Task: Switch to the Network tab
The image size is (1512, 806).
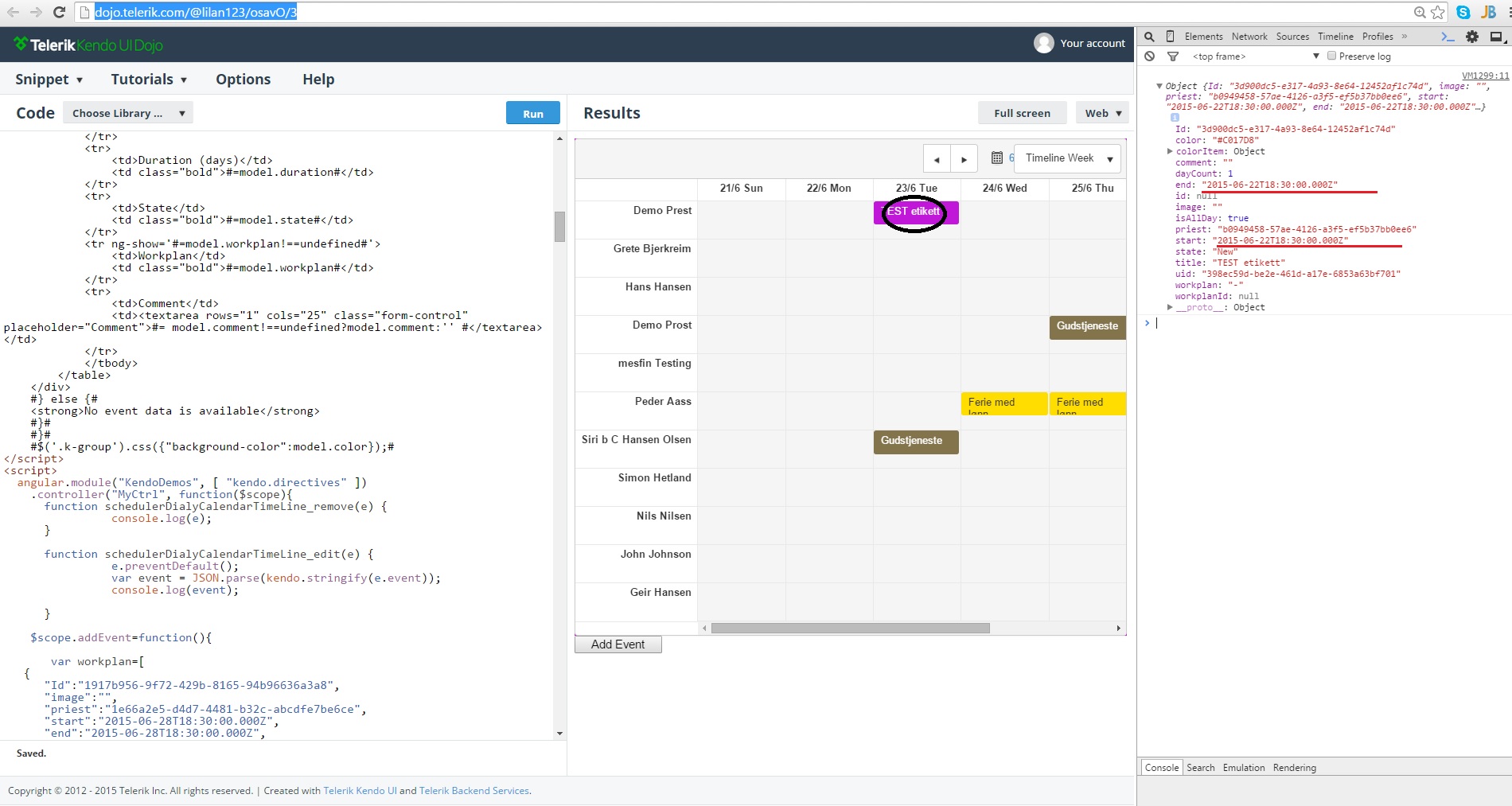Action: [1249, 37]
